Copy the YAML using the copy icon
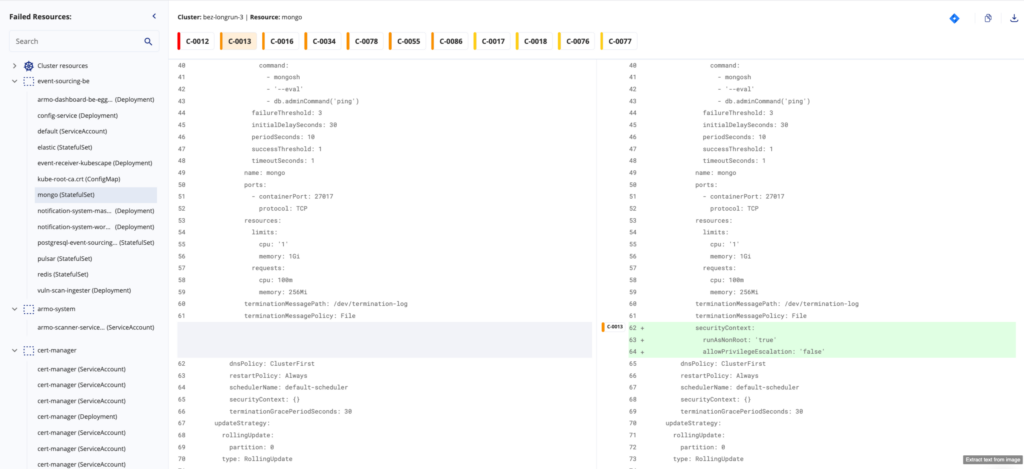Screen dimensions: 1024x469 988,18
